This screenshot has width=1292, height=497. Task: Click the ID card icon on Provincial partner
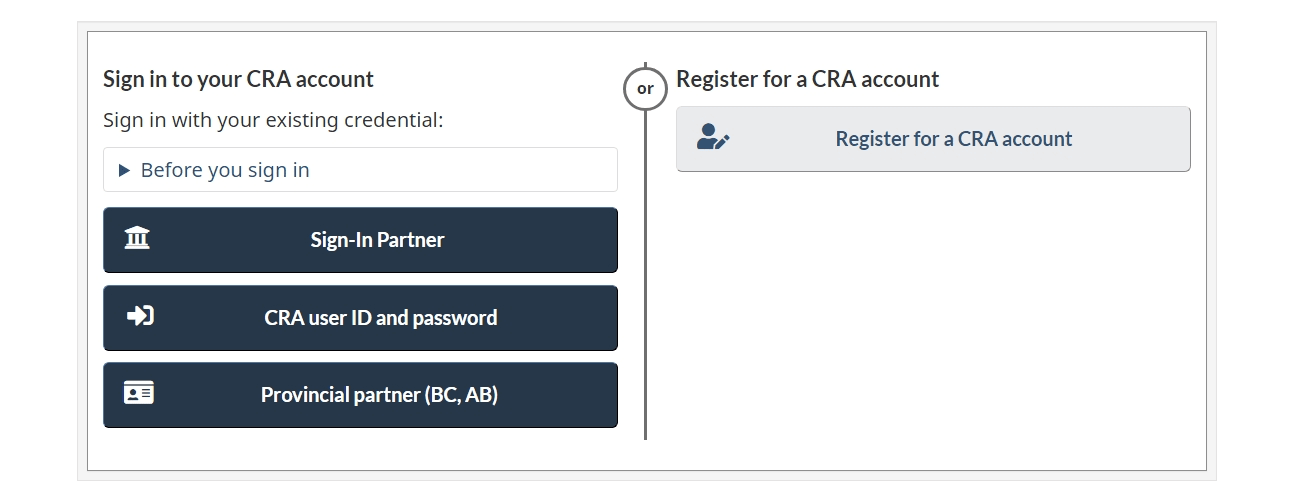coord(138,393)
